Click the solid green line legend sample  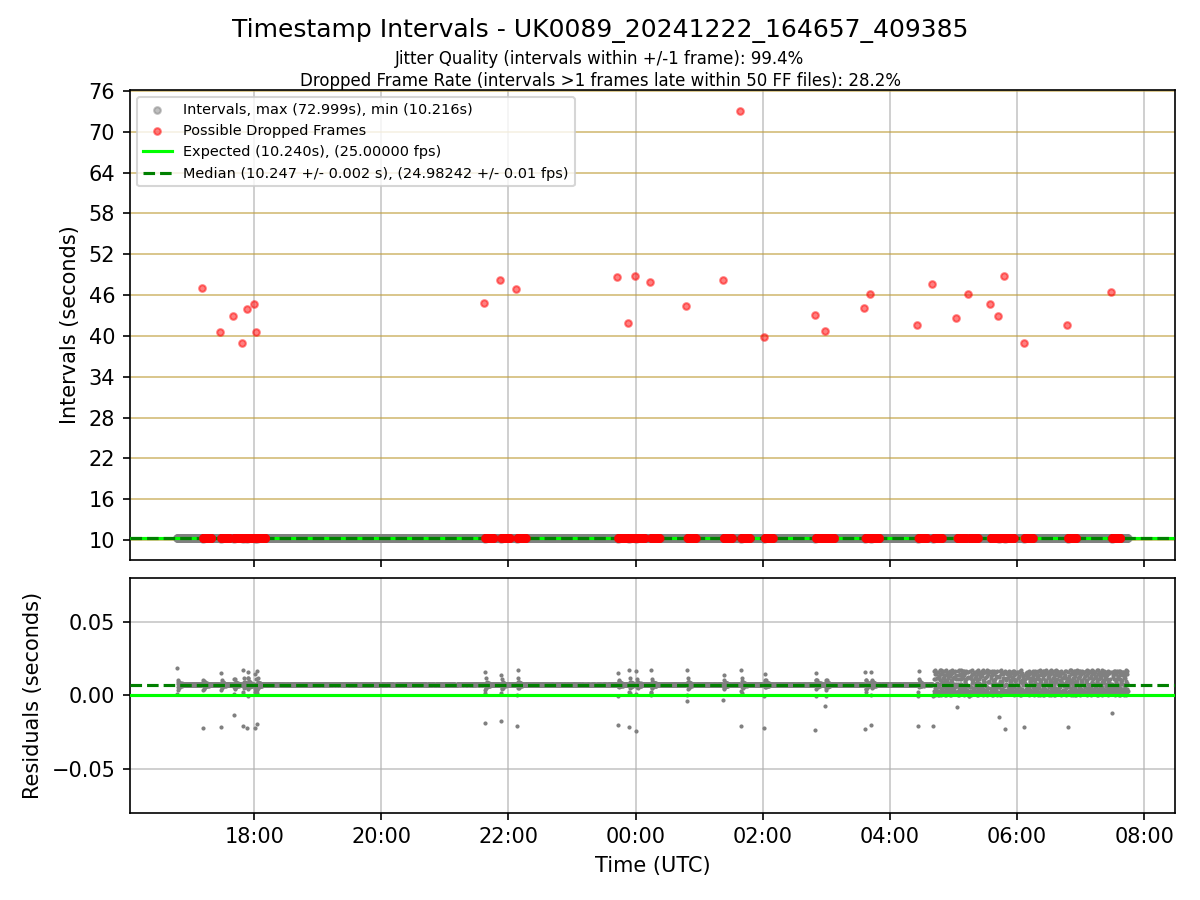click(x=157, y=151)
